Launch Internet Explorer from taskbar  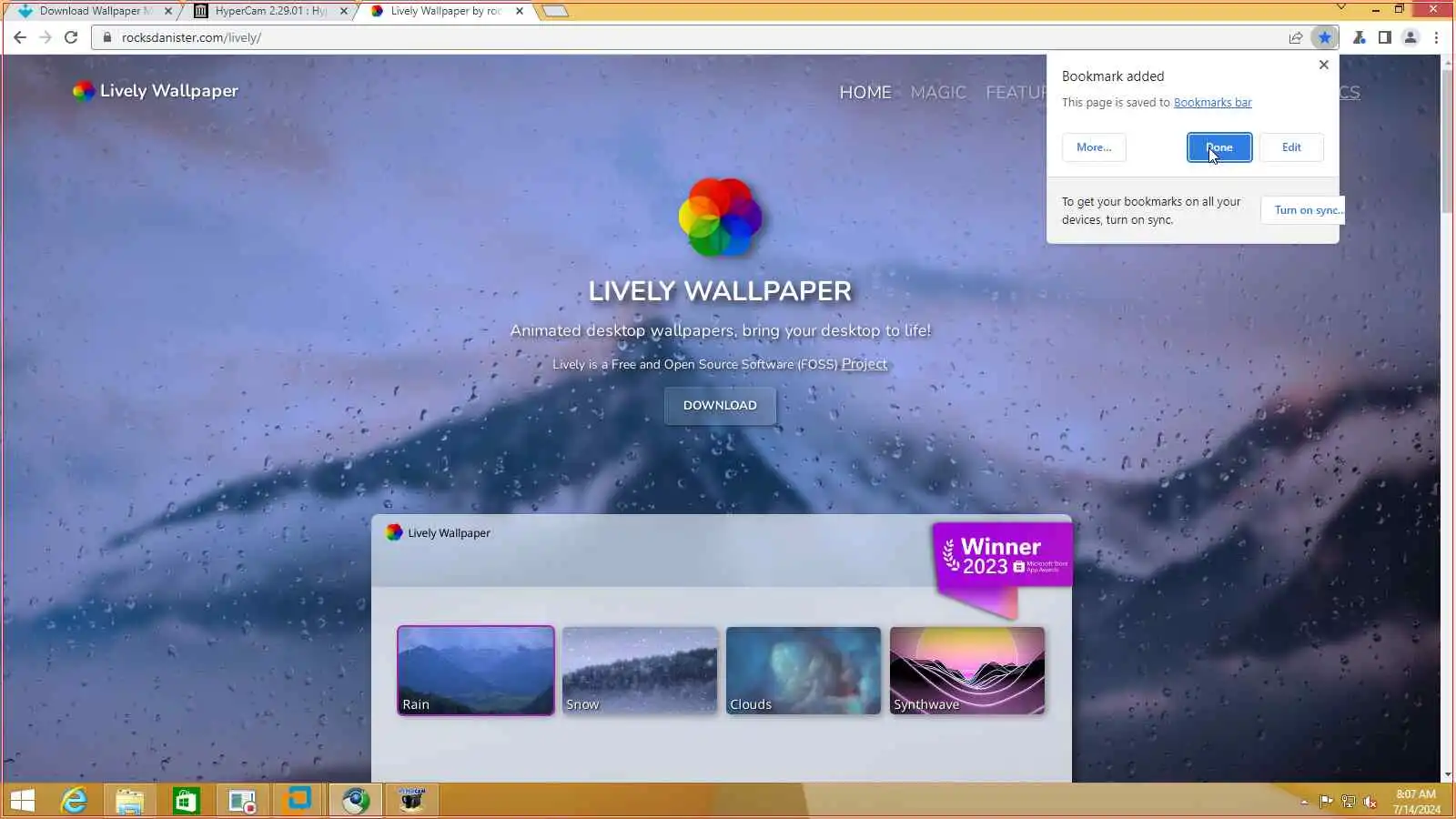point(74,801)
